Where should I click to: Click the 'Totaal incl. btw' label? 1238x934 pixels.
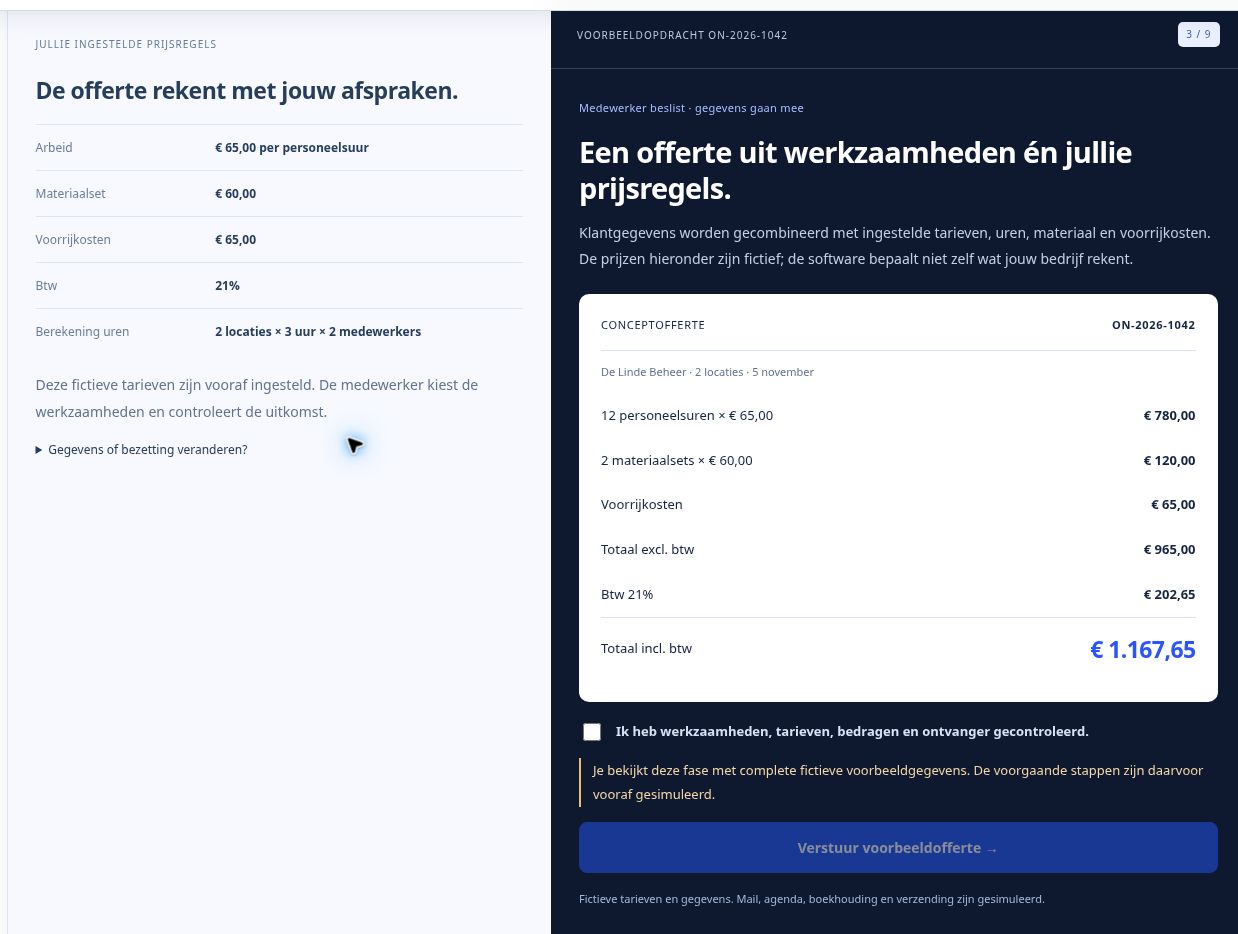647,649
